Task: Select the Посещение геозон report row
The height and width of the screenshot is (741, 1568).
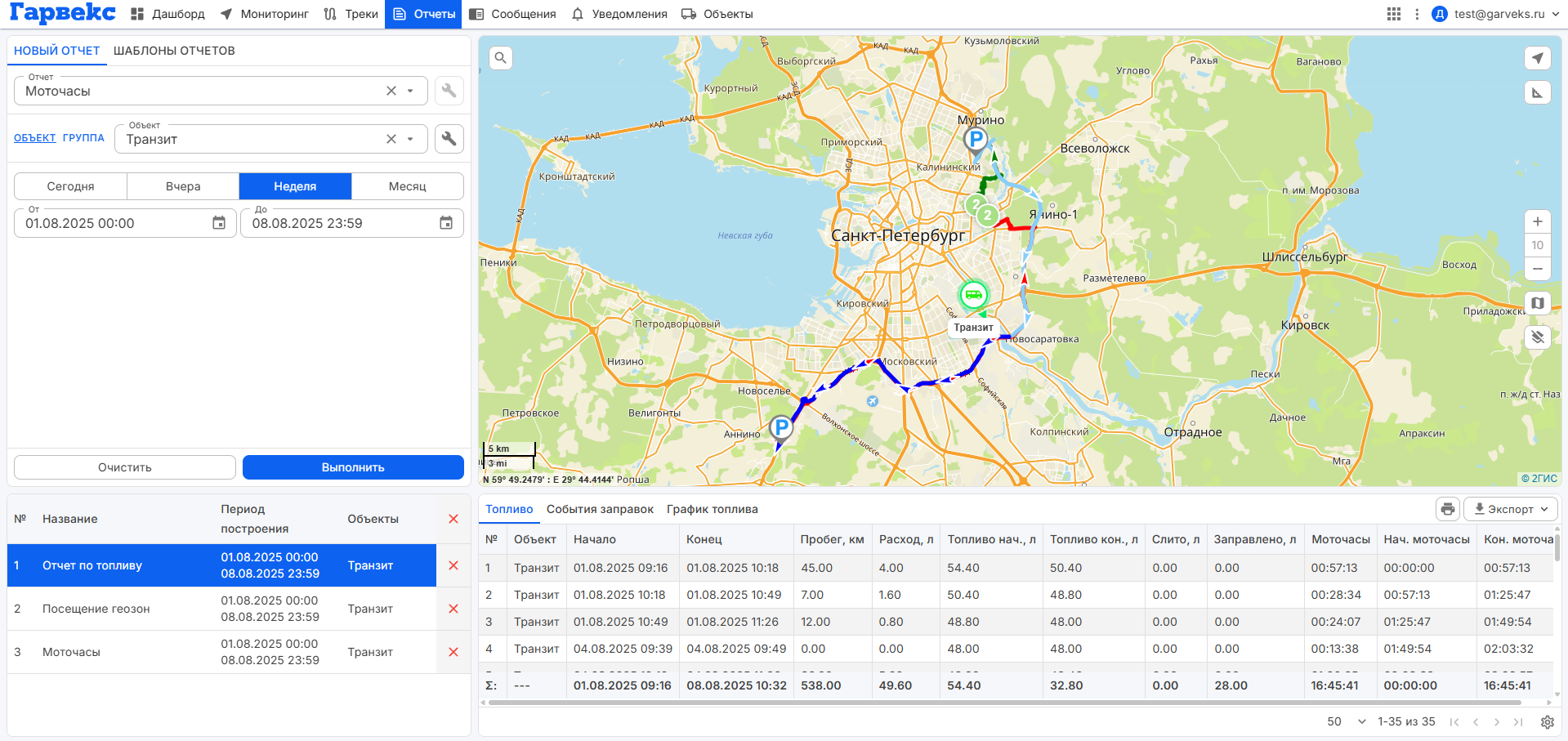Action: pyautogui.click(x=221, y=609)
